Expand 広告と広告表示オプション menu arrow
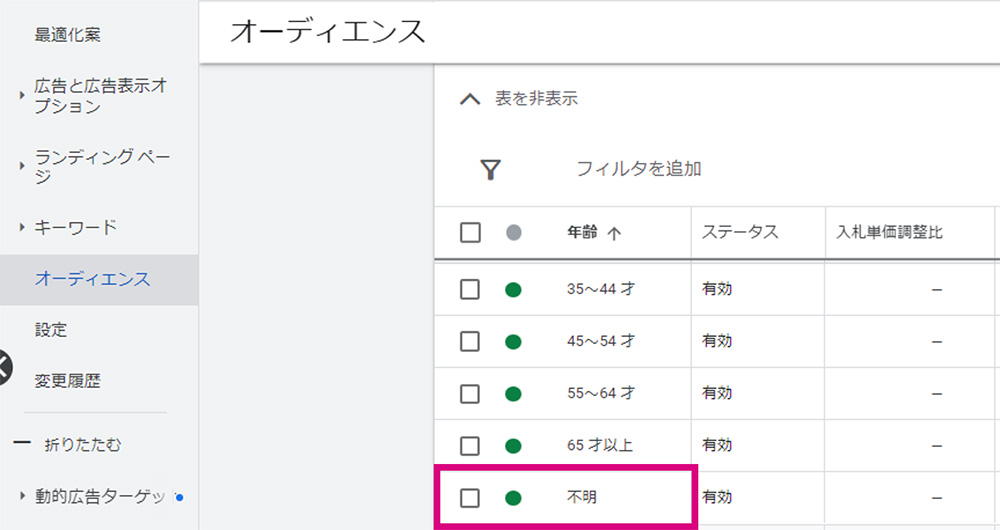This screenshot has width=1000, height=530. (x=22, y=95)
